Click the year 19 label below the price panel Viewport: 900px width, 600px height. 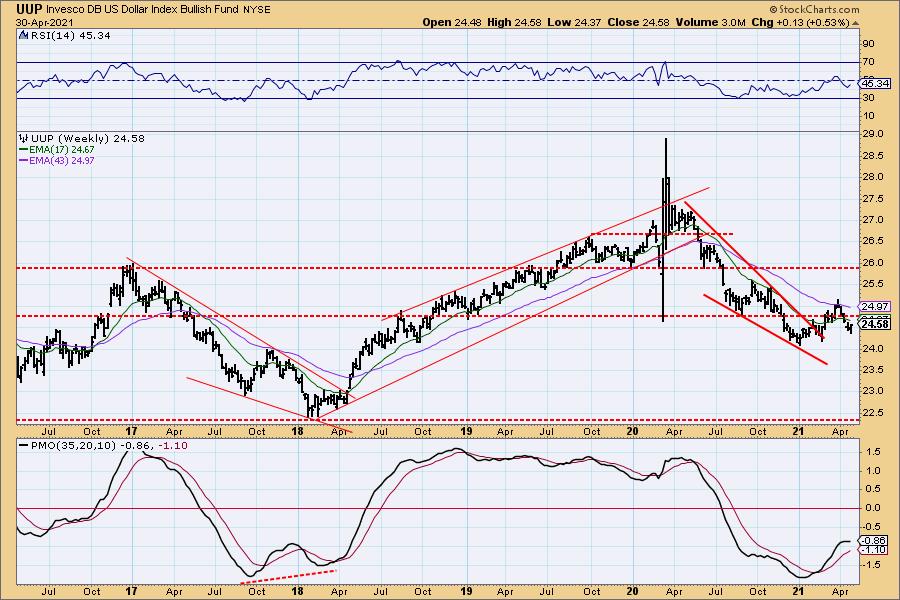(466, 431)
